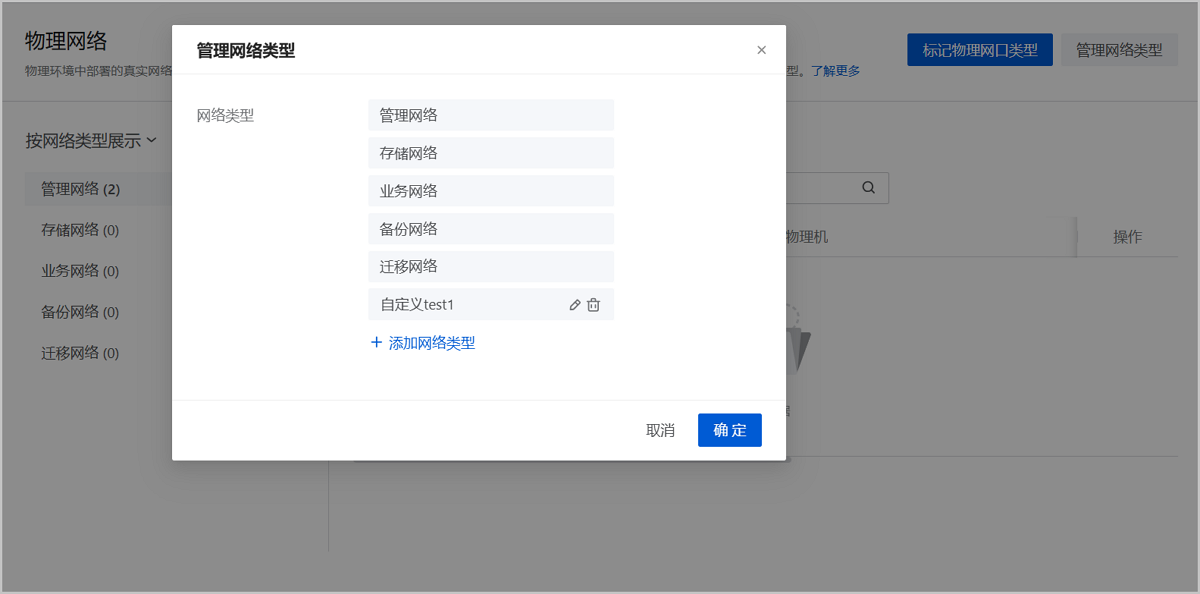This screenshot has width=1200, height=594.
Task: Click the plus icon to add network type
Action: [x=377, y=343]
